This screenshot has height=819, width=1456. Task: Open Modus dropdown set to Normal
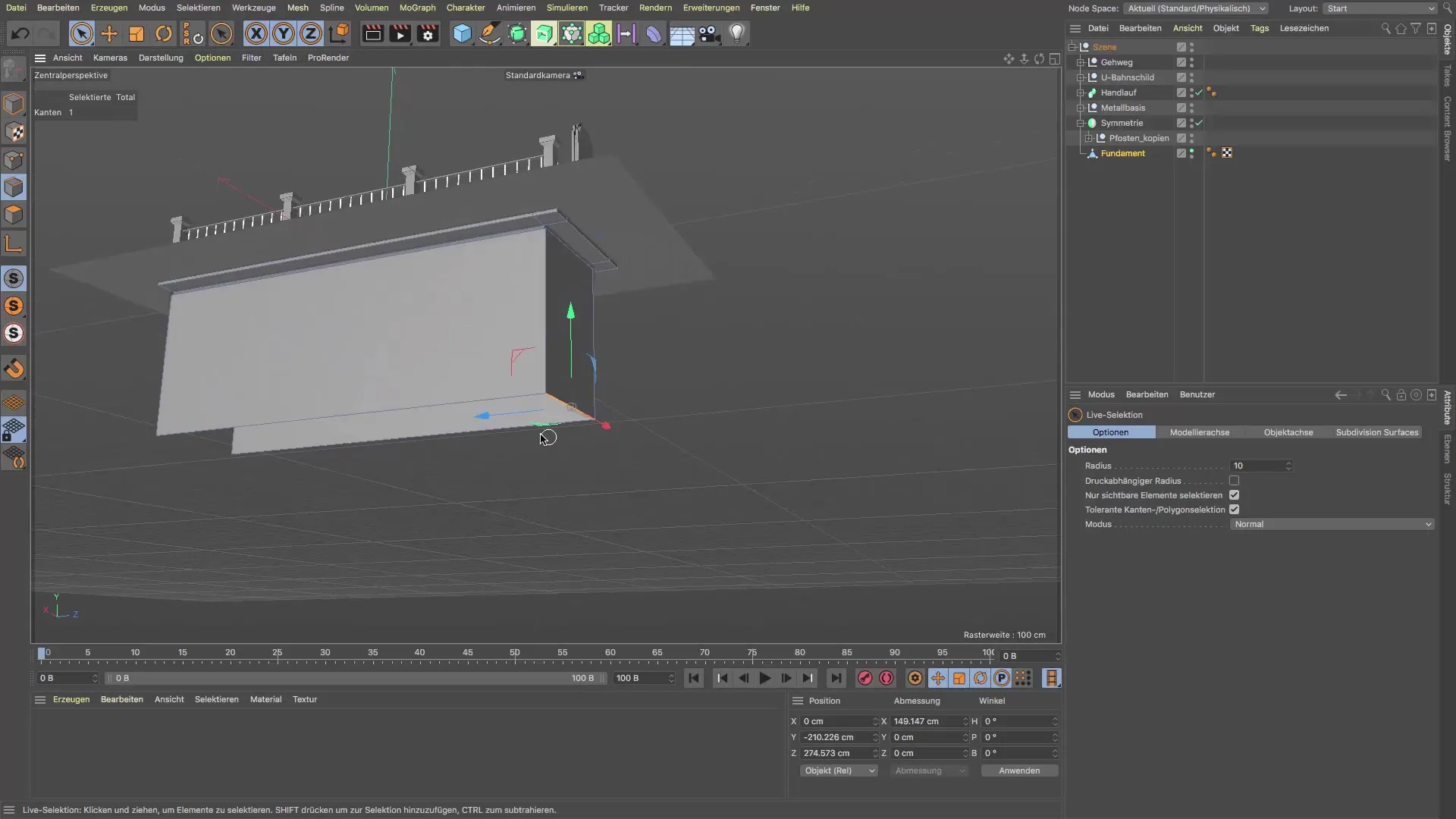[x=1332, y=524]
